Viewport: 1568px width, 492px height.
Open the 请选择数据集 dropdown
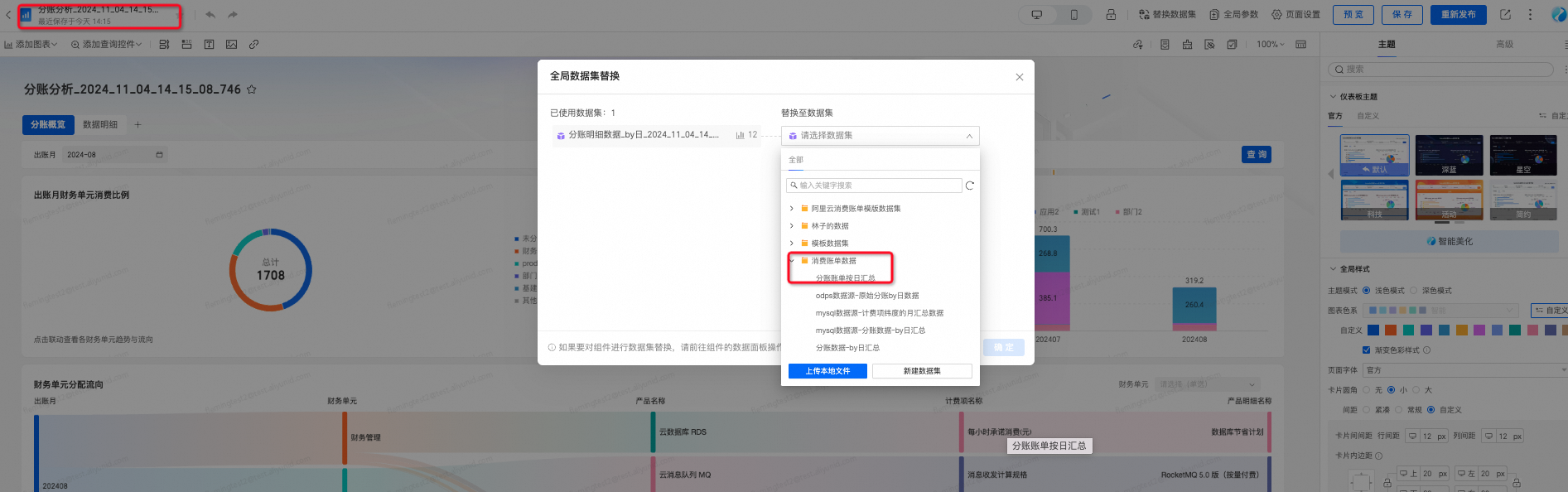pyautogui.click(x=880, y=136)
